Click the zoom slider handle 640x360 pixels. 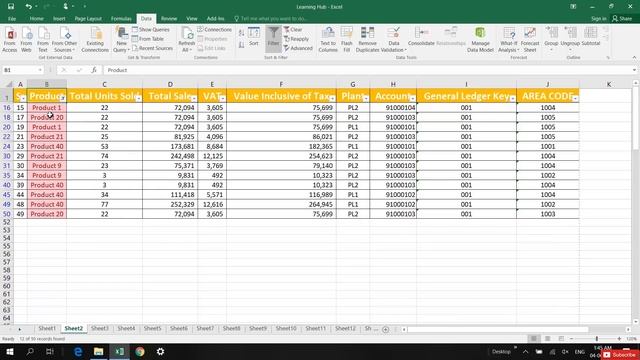[x=596, y=339]
